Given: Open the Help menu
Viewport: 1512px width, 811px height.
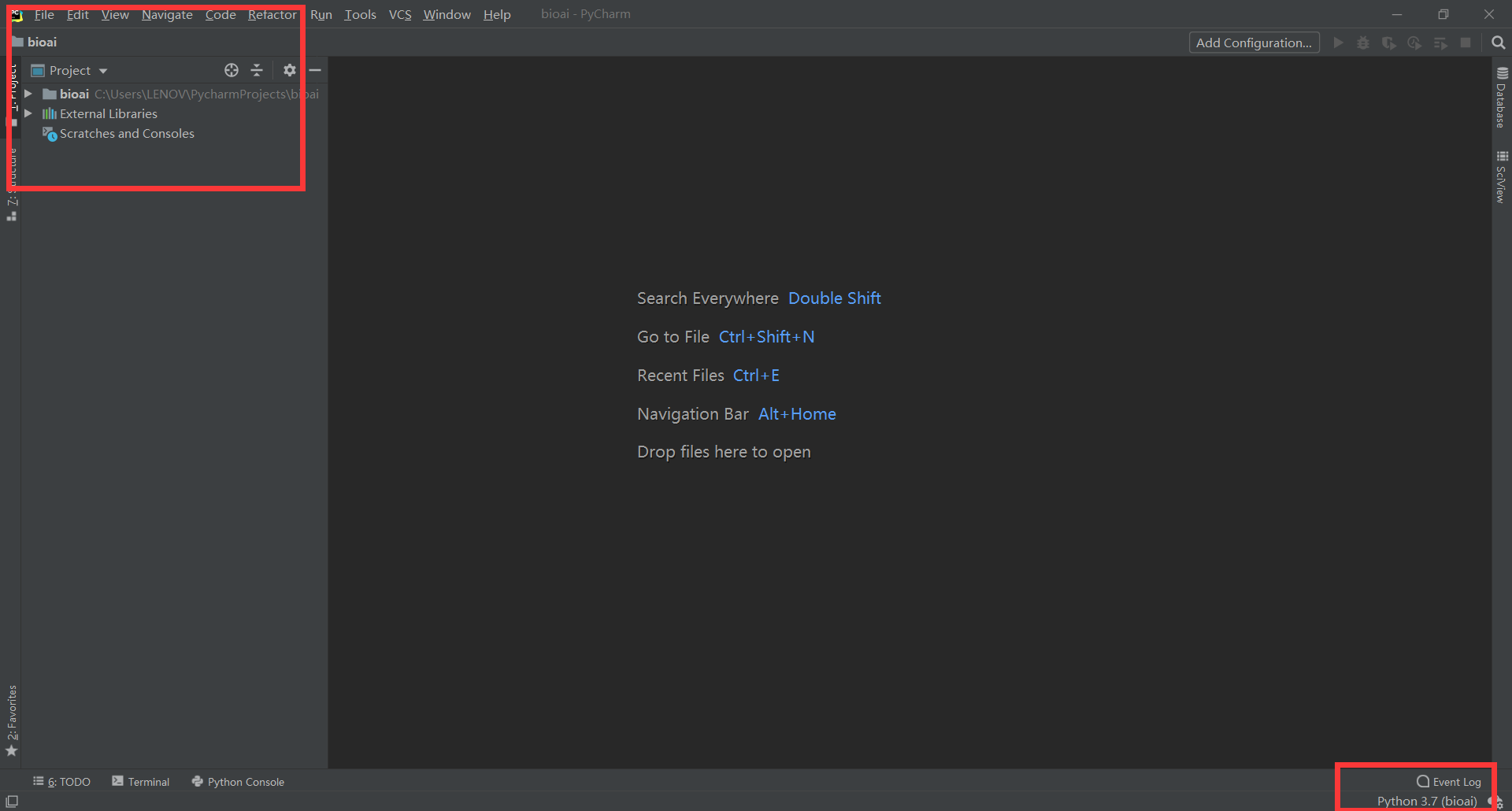Looking at the screenshot, I should [497, 14].
